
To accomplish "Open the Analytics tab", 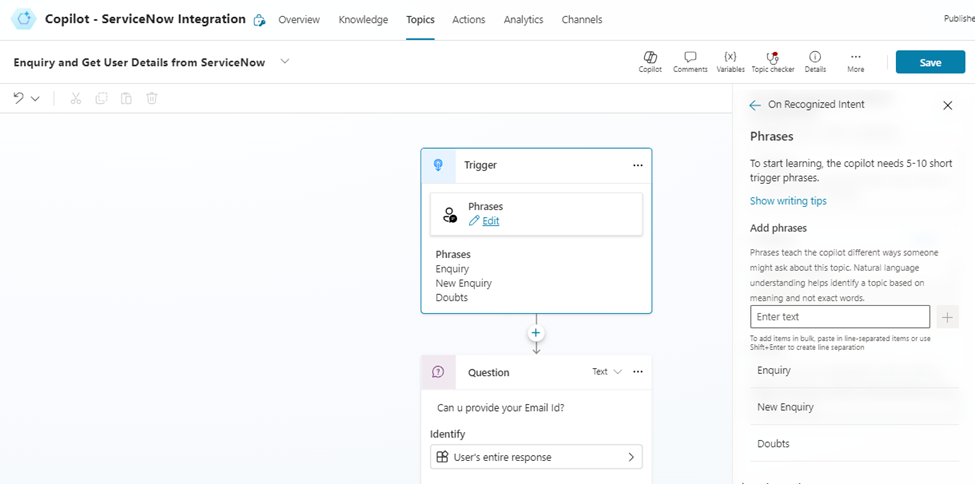I will 523,20.
